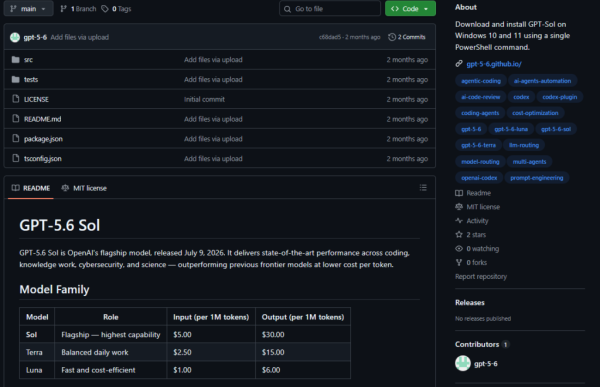Open tsconfig.json file

(x=42, y=158)
